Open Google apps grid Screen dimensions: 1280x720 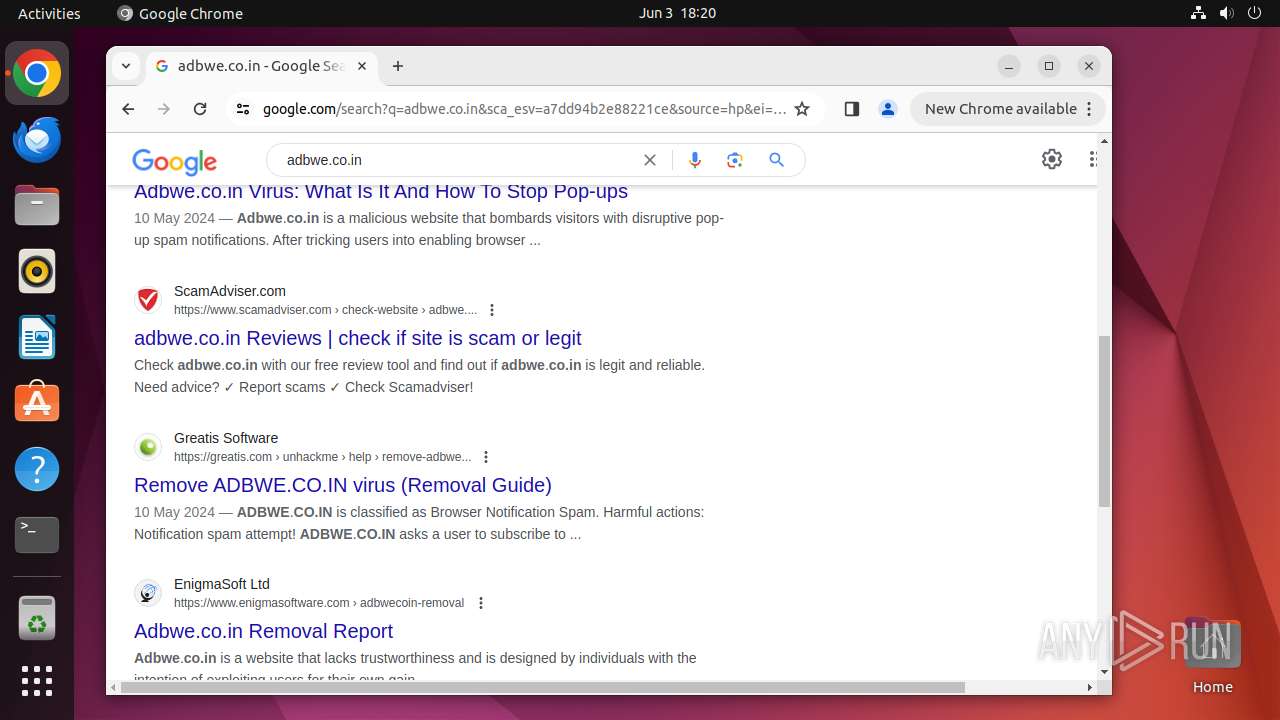coord(1094,159)
